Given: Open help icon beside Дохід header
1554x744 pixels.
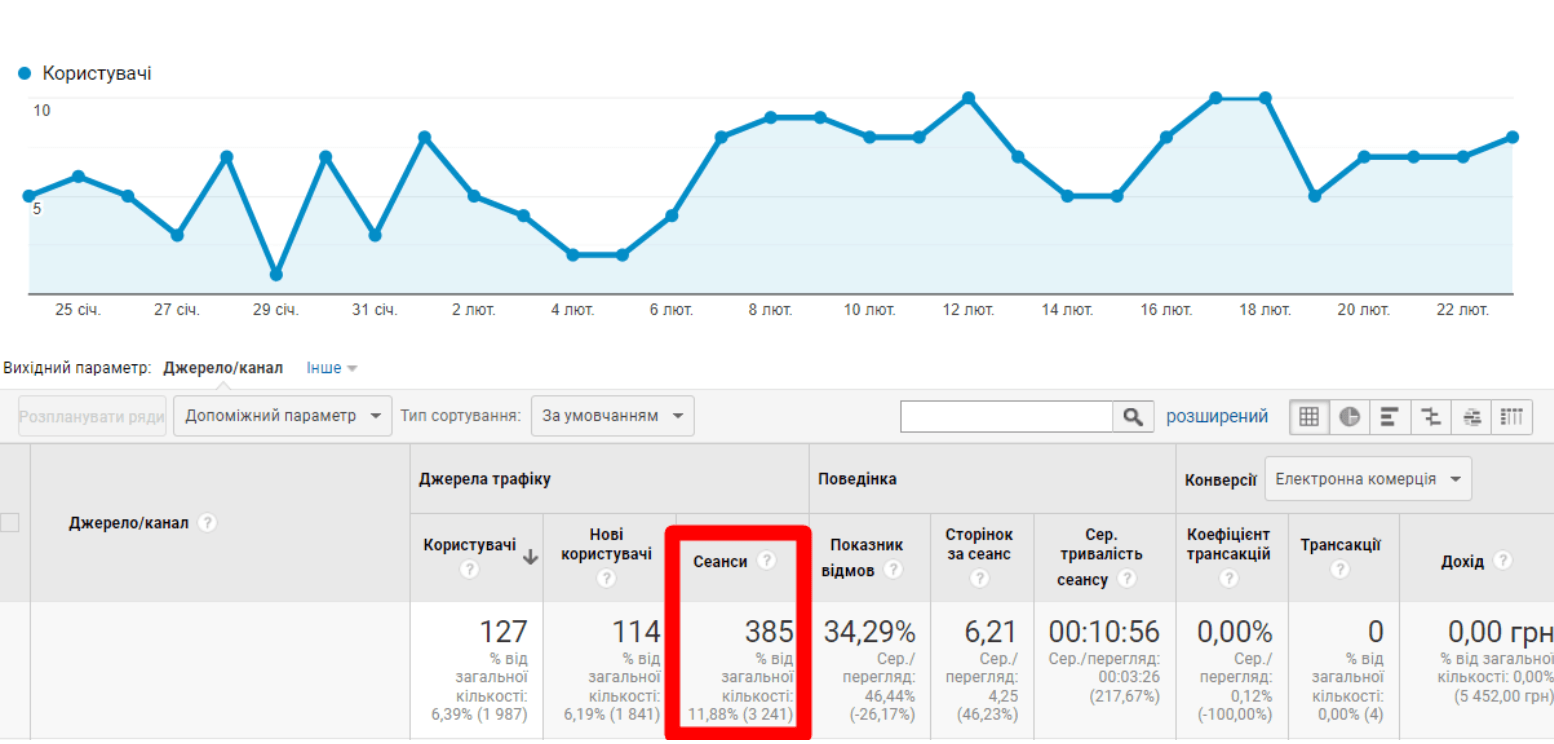Looking at the screenshot, I should [x=1502, y=561].
